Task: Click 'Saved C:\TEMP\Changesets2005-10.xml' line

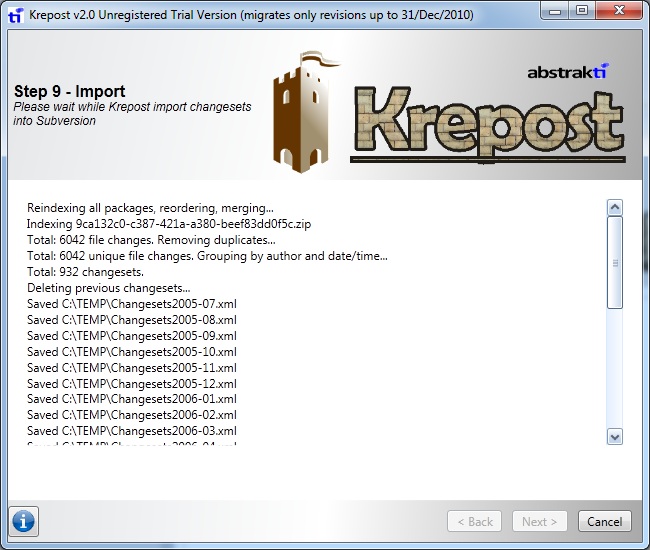Action: pyautogui.click(x=132, y=352)
